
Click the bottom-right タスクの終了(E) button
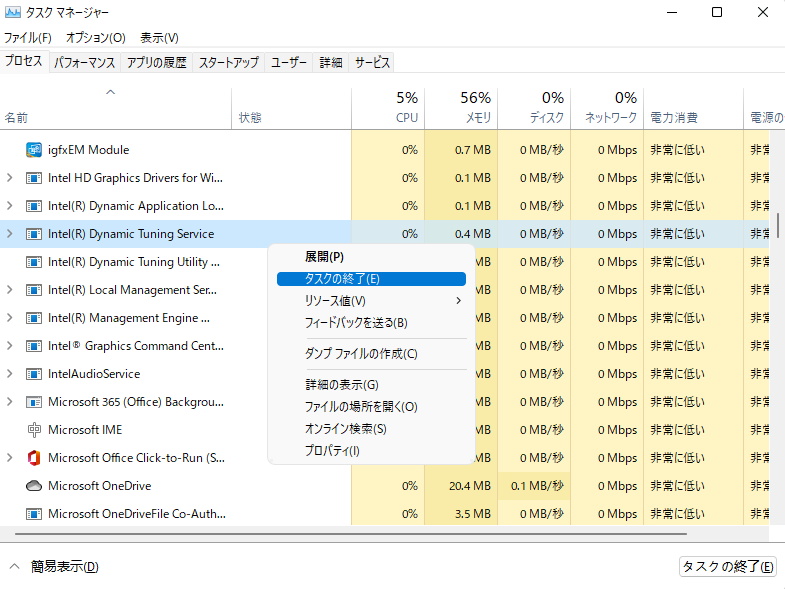click(727, 566)
